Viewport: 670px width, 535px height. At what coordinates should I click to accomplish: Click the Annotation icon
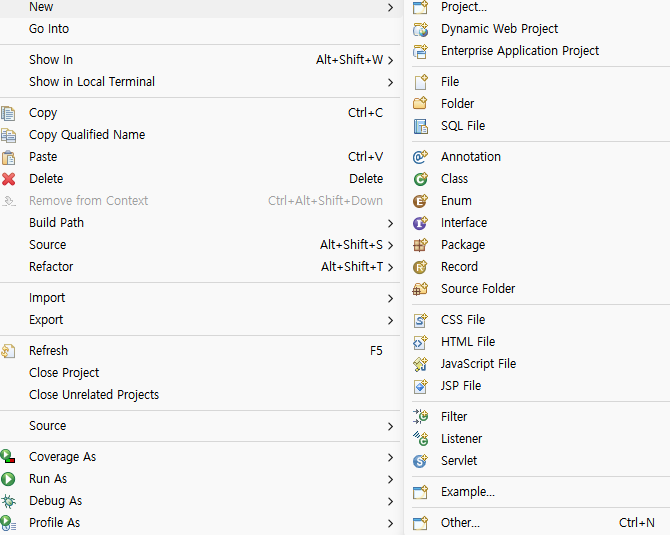[x=420, y=157]
